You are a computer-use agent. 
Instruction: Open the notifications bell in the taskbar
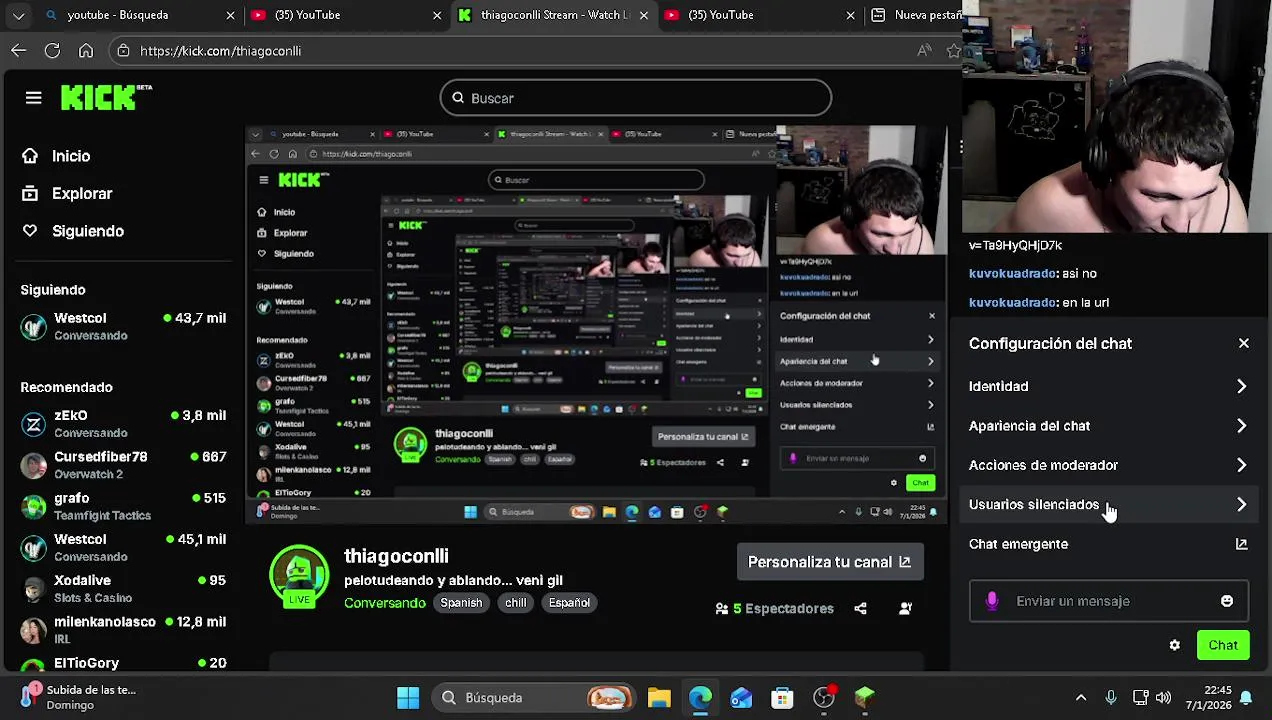1246,697
